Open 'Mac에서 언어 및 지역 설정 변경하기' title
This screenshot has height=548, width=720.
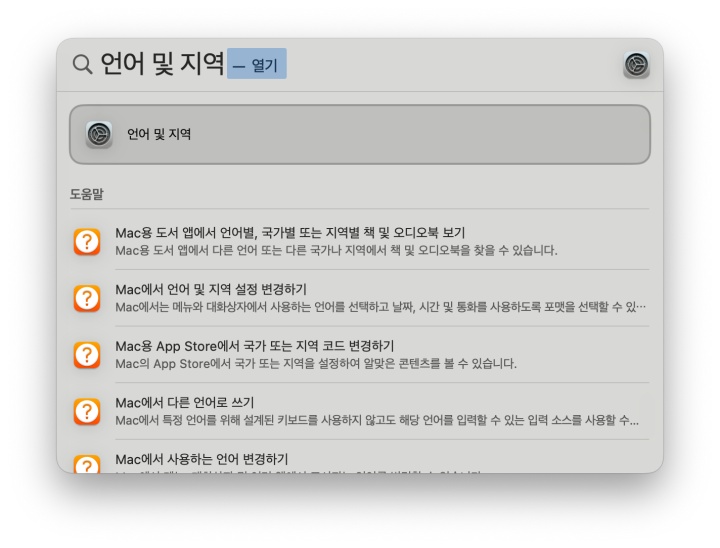click(x=211, y=289)
